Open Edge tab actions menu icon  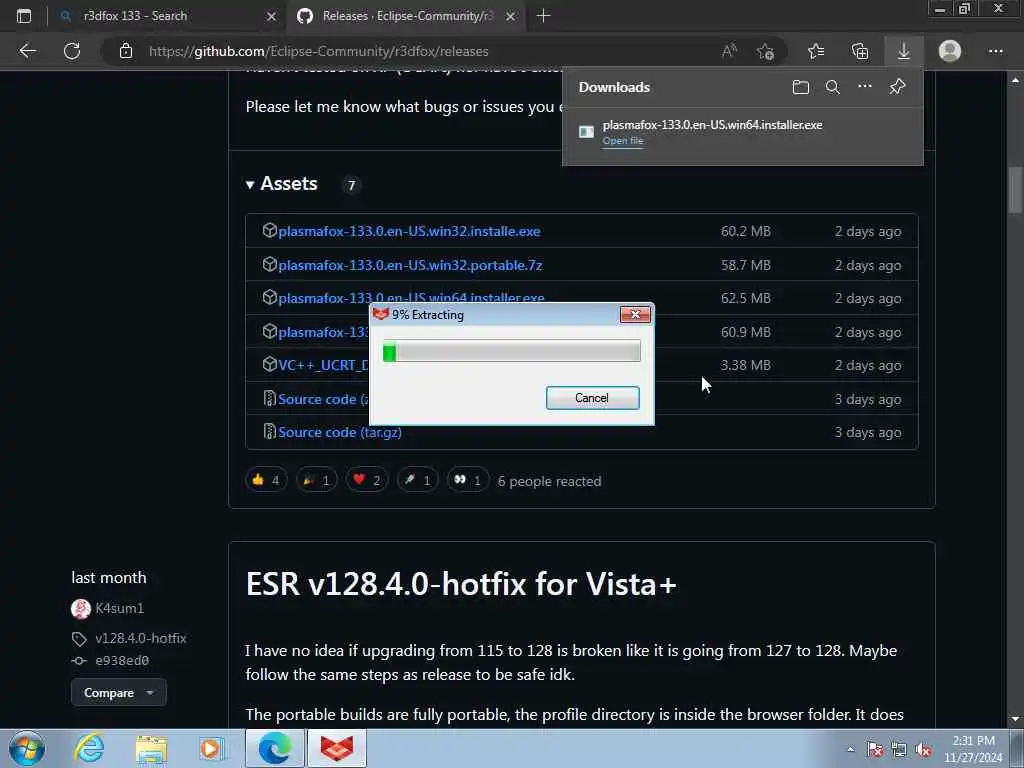[24, 16]
